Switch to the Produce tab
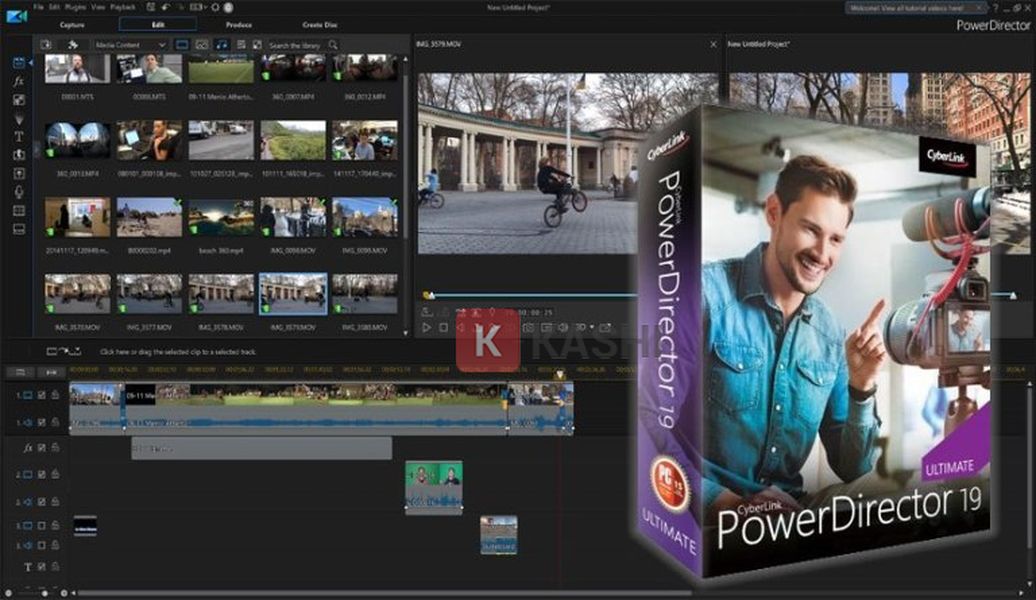This screenshot has width=1036, height=600. [238, 24]
